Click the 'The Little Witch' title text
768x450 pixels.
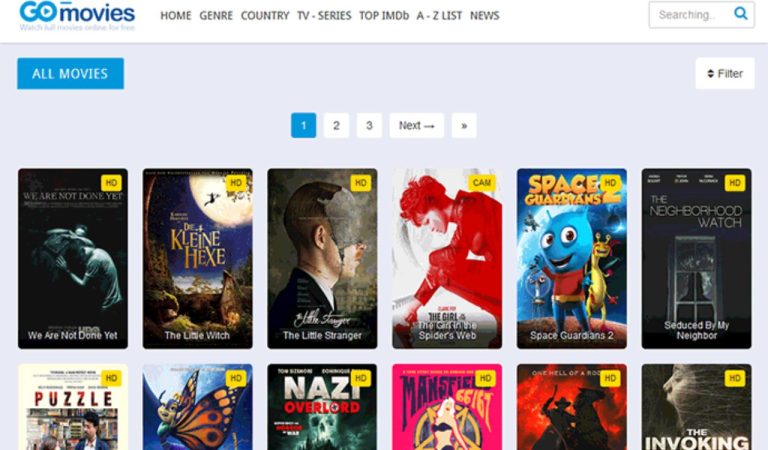(x=197, y=335)
